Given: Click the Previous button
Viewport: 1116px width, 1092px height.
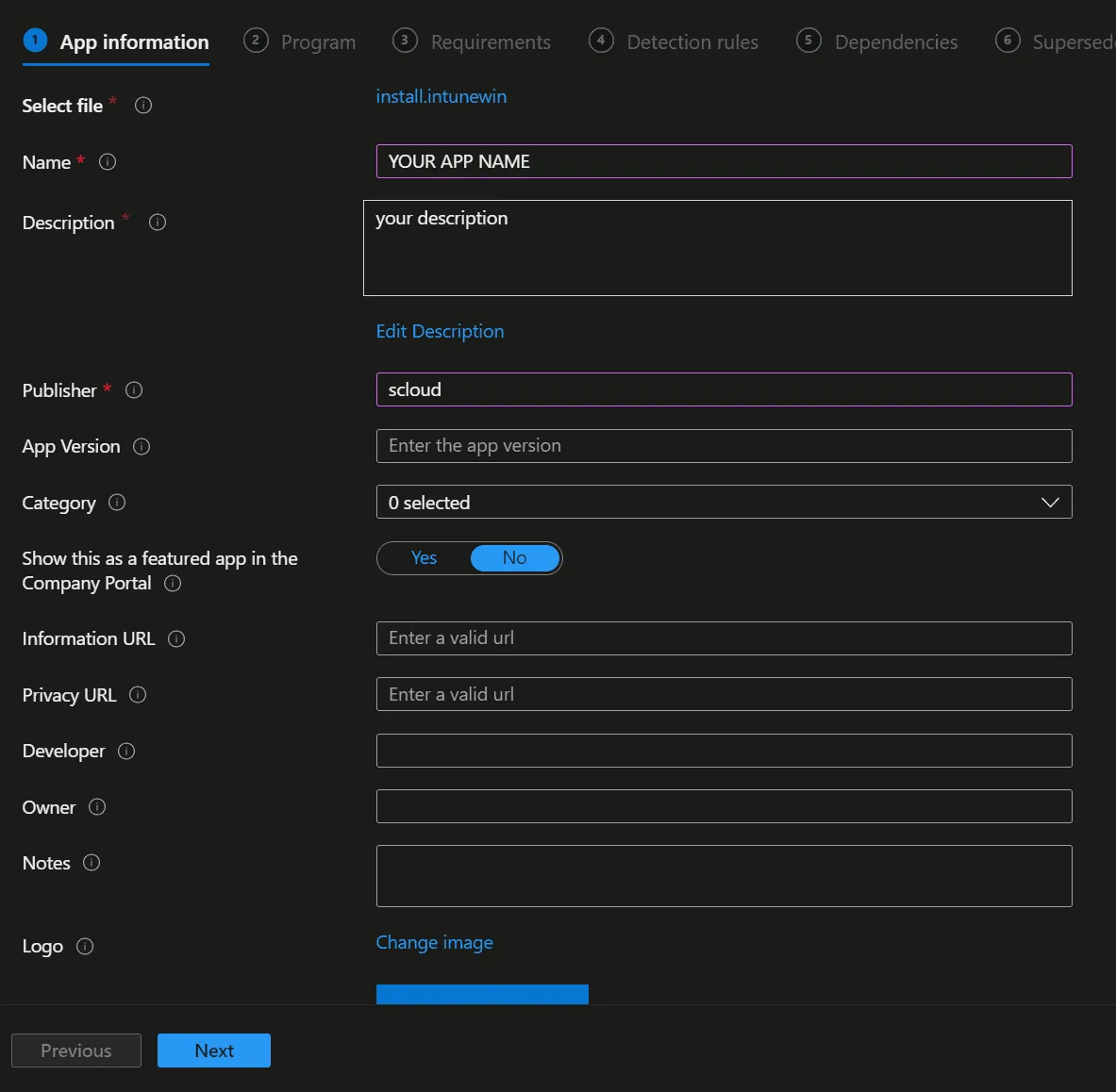Looking at the screenshot, I should 76,1050.
